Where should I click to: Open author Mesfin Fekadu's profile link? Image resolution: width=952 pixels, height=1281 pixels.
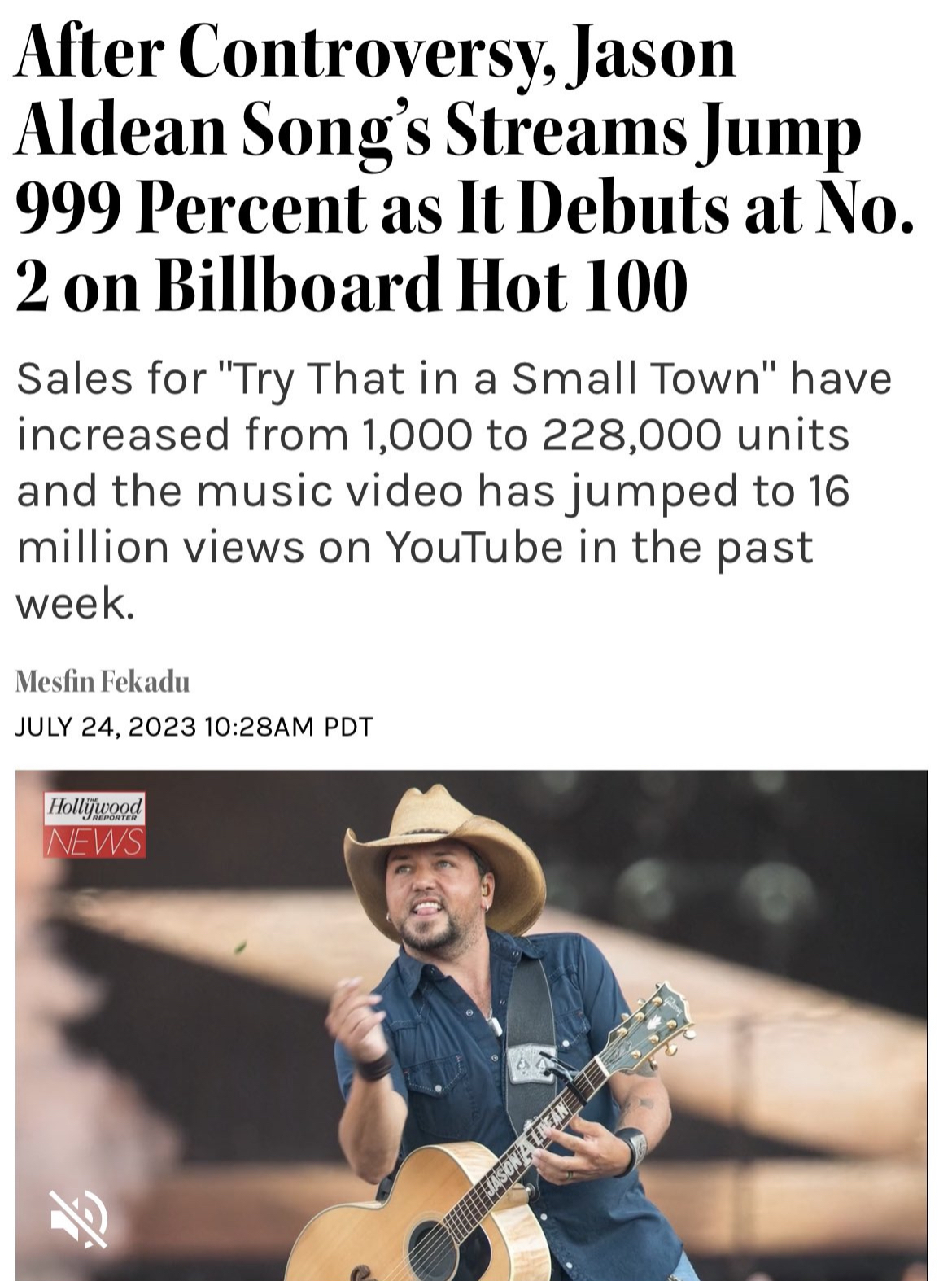point(103,681)
